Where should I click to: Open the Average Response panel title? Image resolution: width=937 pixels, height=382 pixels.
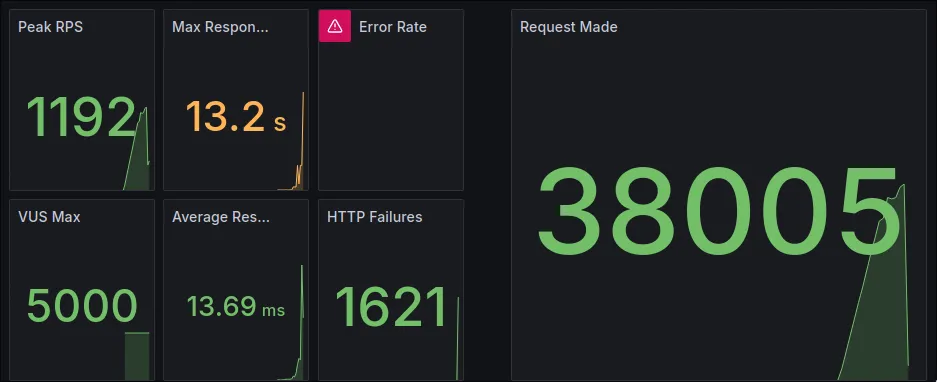(221, 217)
